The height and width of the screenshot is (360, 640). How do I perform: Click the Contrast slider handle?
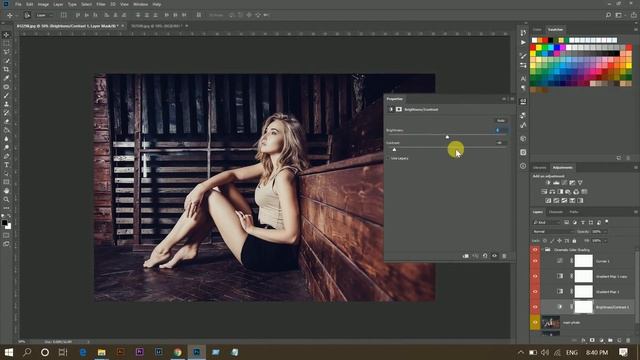click(x=394, y=150)
